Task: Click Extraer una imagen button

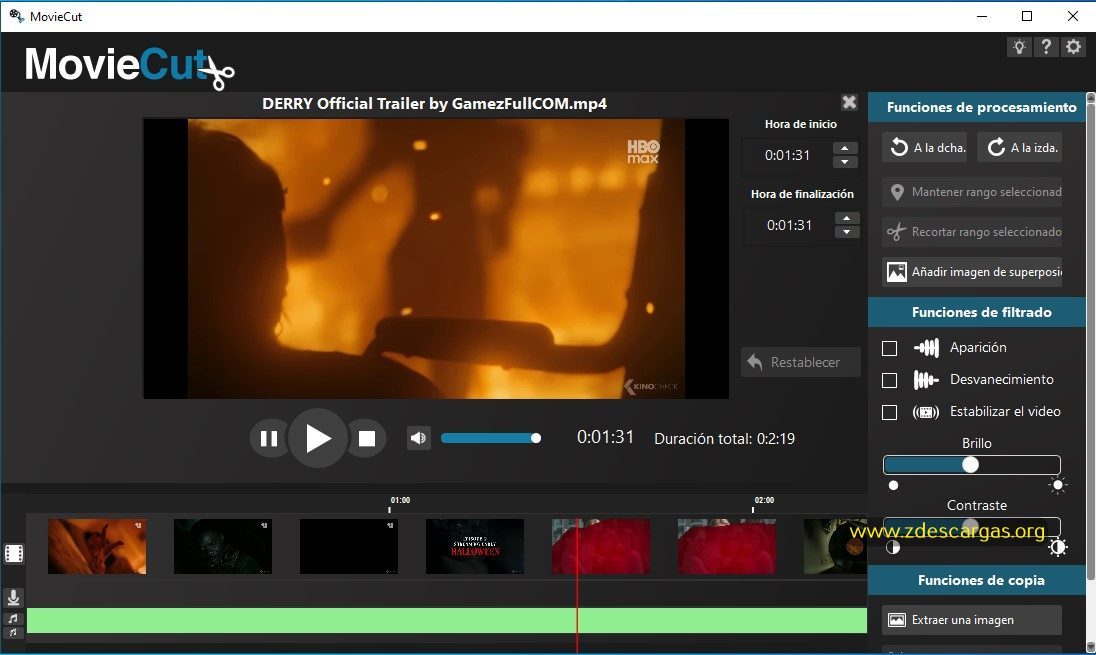Action: (x=972, y=620)
